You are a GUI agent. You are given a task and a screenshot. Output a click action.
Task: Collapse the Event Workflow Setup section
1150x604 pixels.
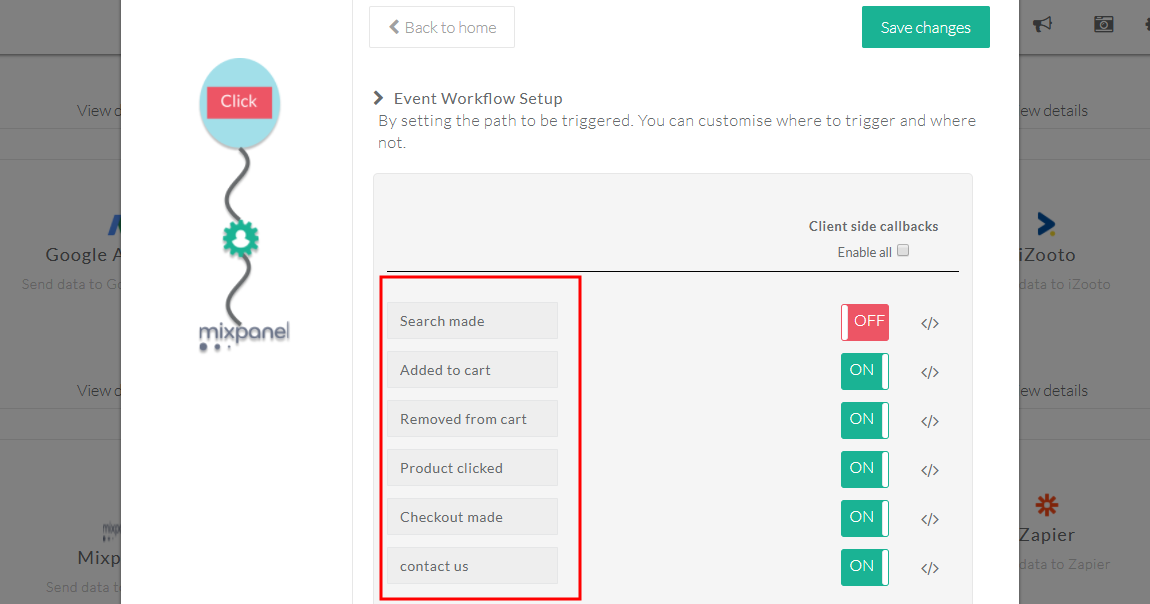click(378, 98)
